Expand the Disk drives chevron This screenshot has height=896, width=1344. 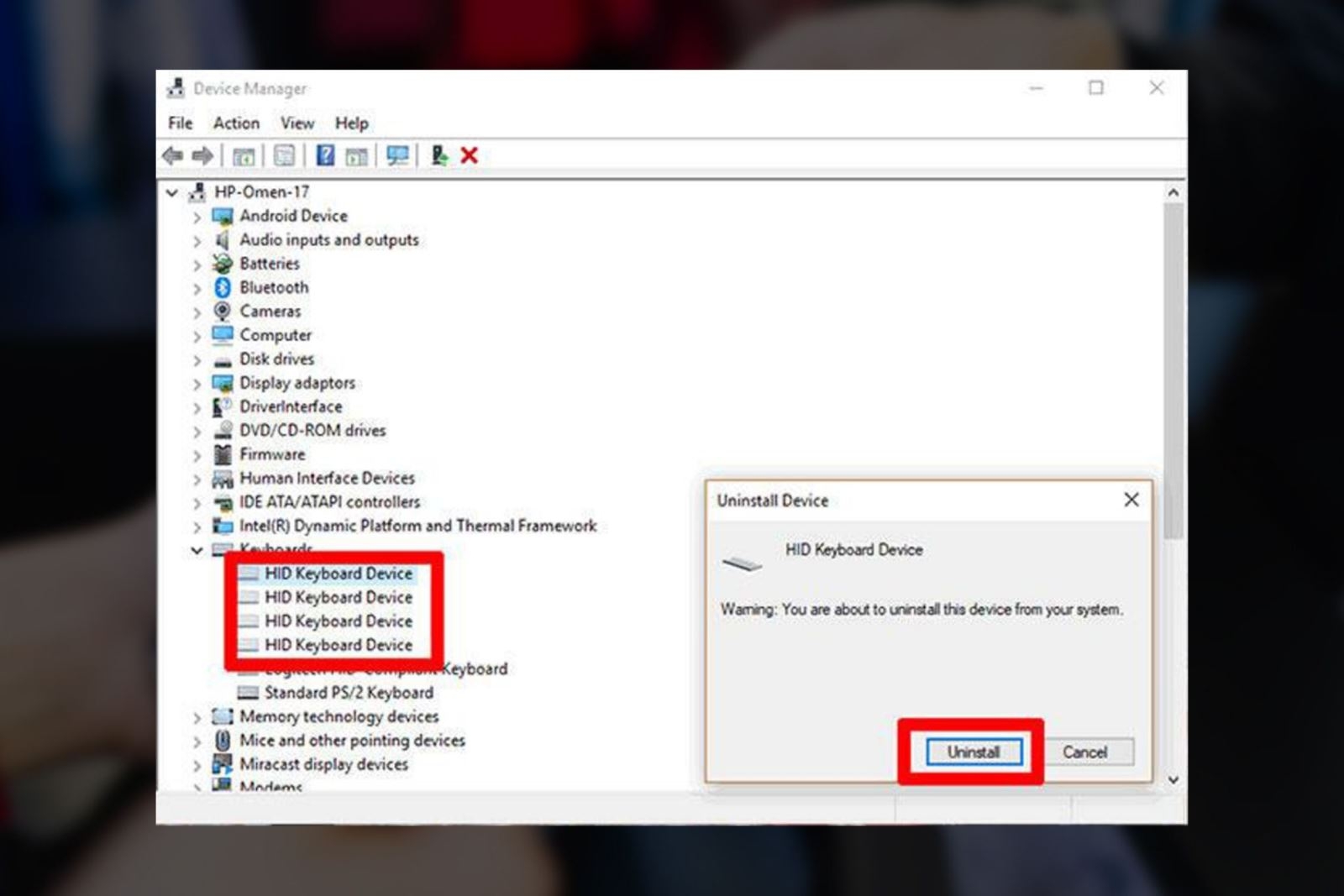197,359
